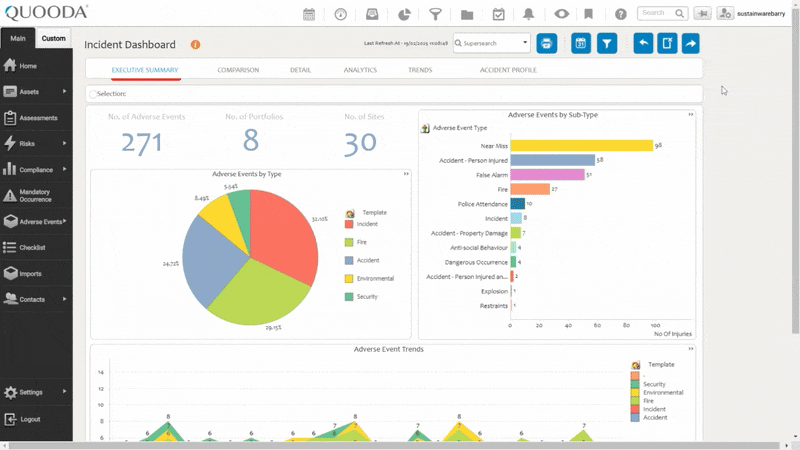Open the inbox tray icon
The image size is (800, 450).
coord(372,14)
